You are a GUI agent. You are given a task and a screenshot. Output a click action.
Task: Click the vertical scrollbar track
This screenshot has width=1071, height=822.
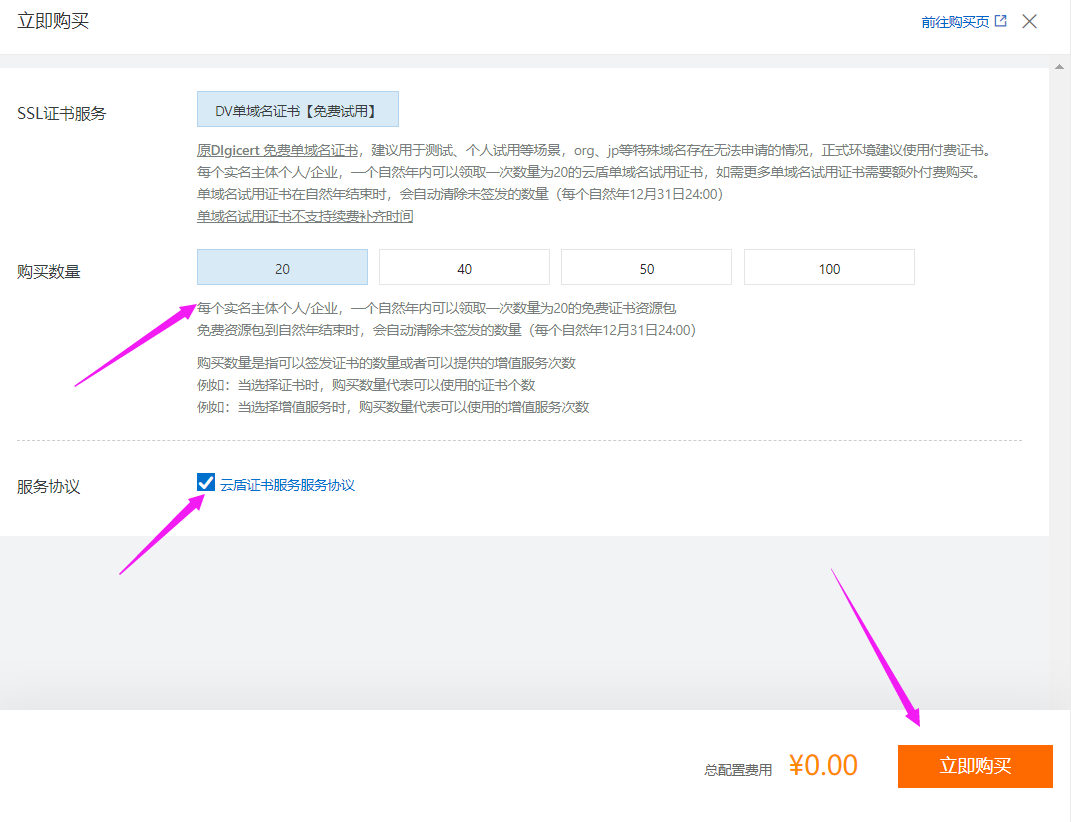pyautogui.click(x=1060, y=400)
